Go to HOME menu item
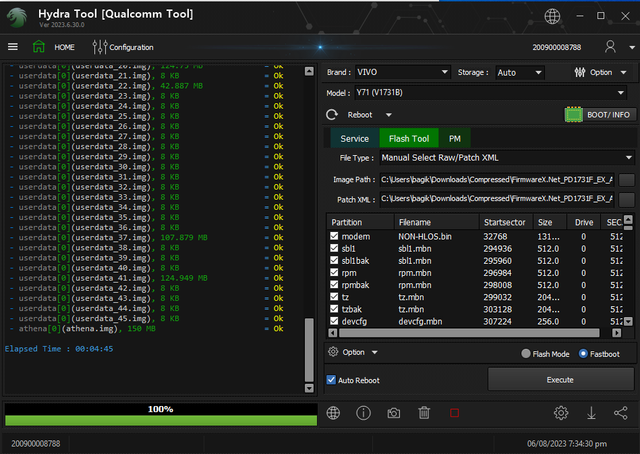This screenshot has height=454, width=640. coord(64,47)
